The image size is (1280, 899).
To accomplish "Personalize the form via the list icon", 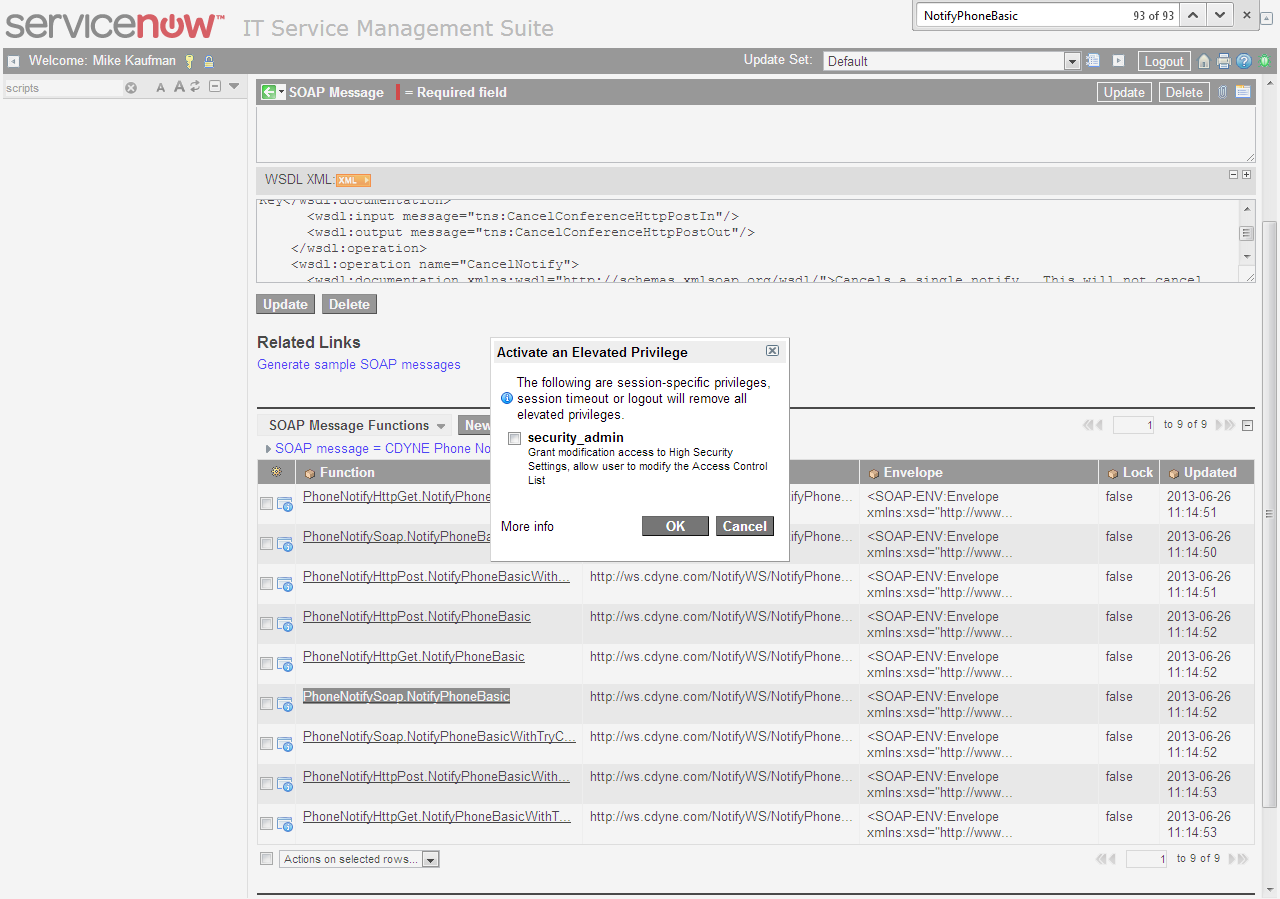I will (x=1243, y=92).
